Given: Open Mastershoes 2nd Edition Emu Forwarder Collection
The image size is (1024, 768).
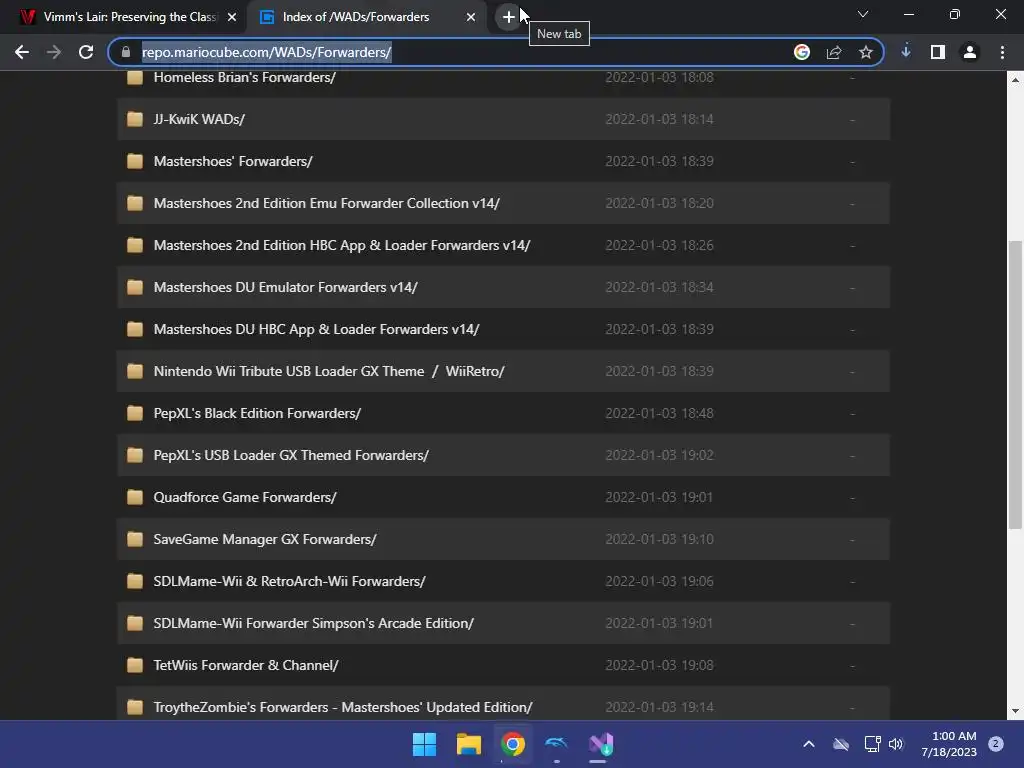Looking at the screenshot, I should (327, 203).
